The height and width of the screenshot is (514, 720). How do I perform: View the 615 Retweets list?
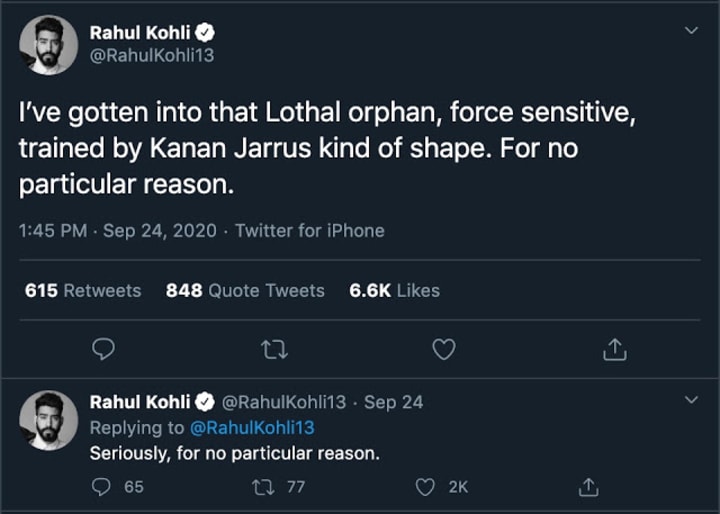[83, 290]
